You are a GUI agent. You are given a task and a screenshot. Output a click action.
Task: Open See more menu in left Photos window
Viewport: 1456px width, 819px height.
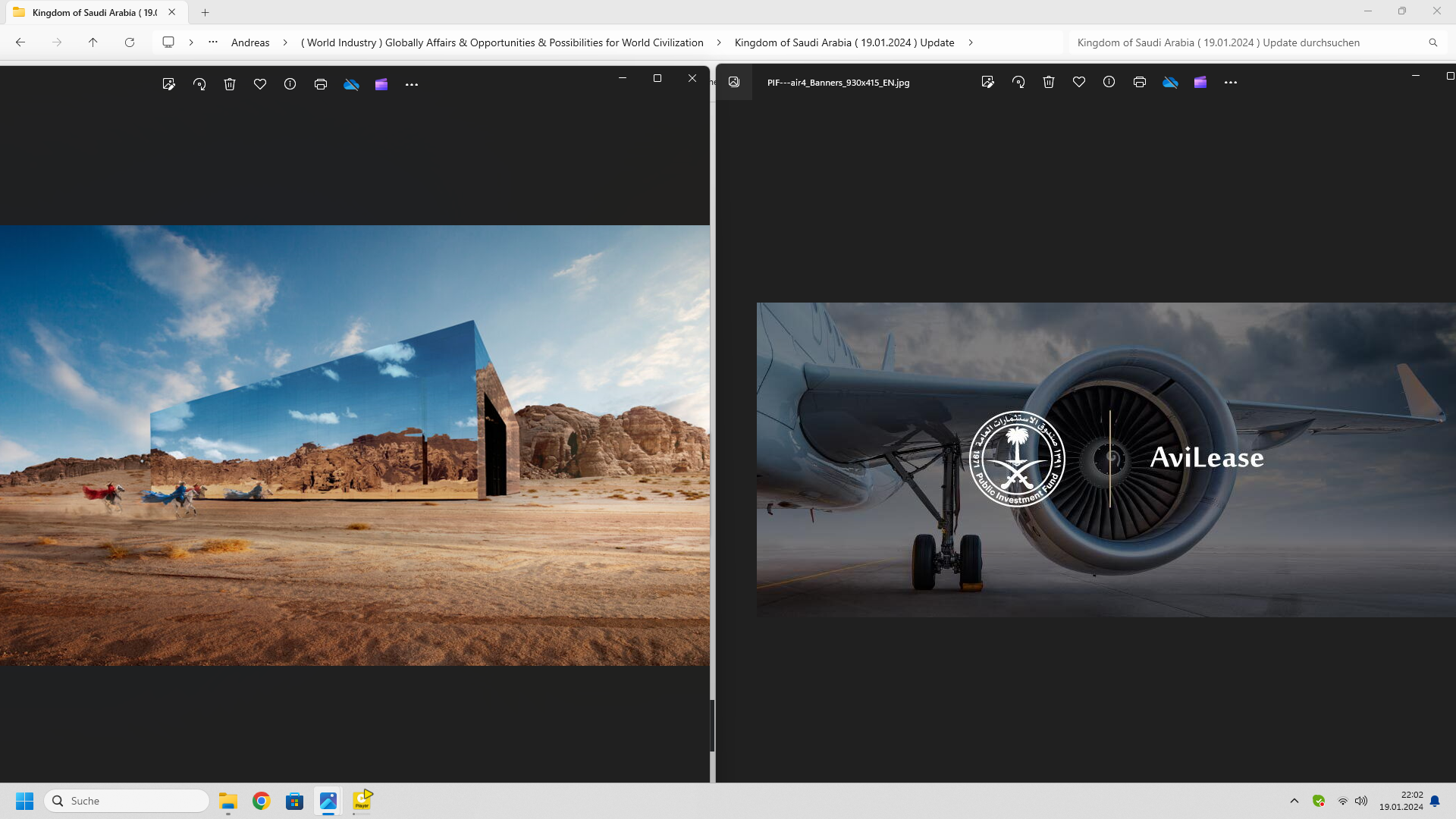pyautogui.click(x=412, y=84)
